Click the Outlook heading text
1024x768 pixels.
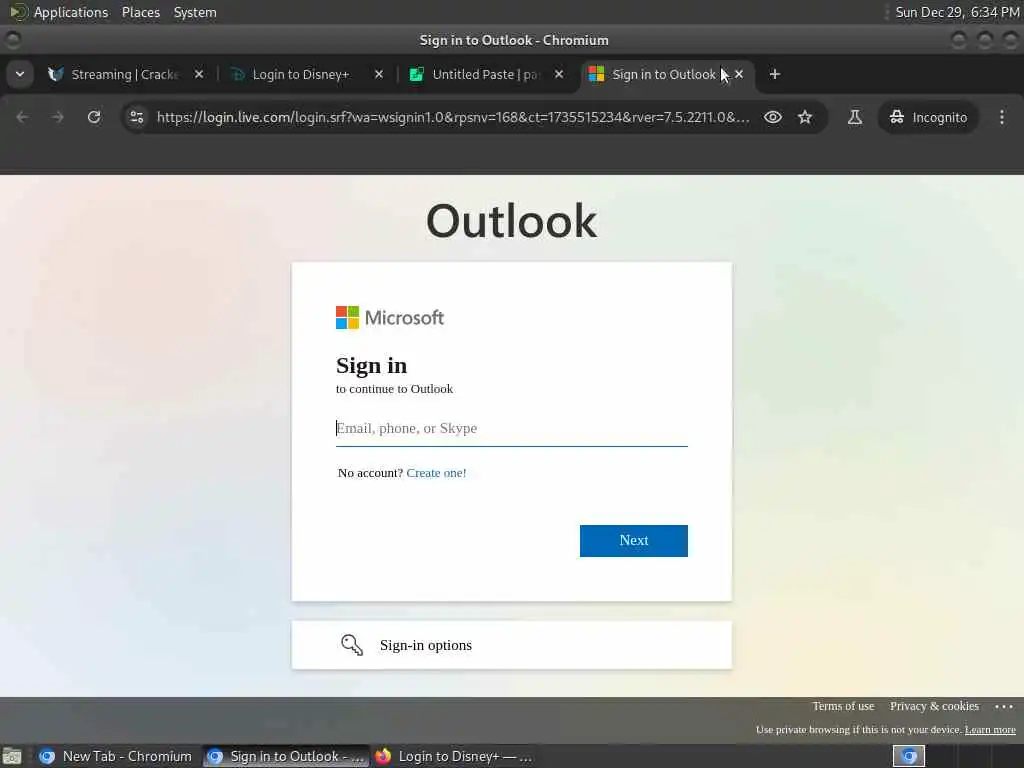(x=511, y=221)
